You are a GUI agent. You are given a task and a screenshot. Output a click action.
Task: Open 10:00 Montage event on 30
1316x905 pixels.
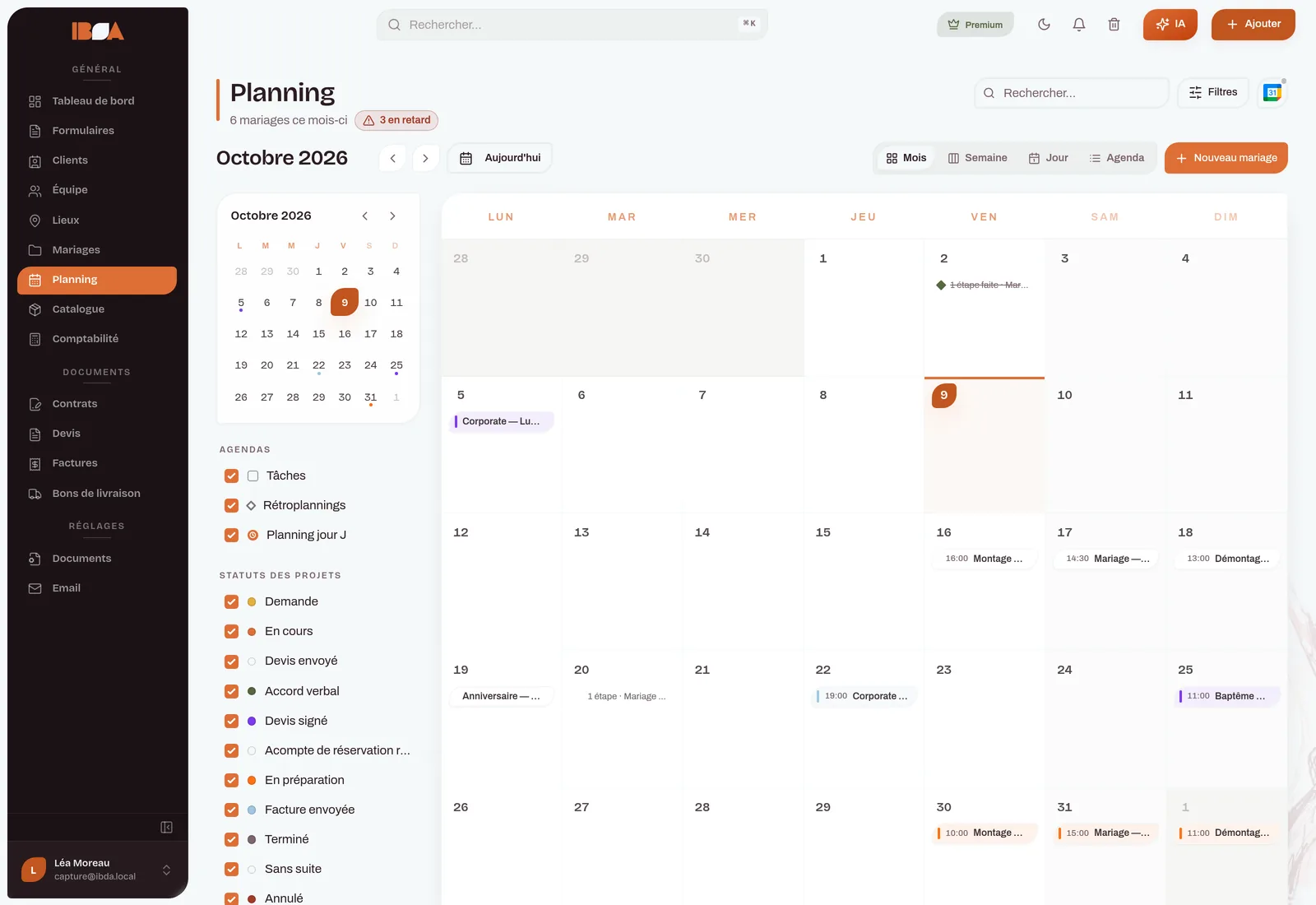(985, 833)
